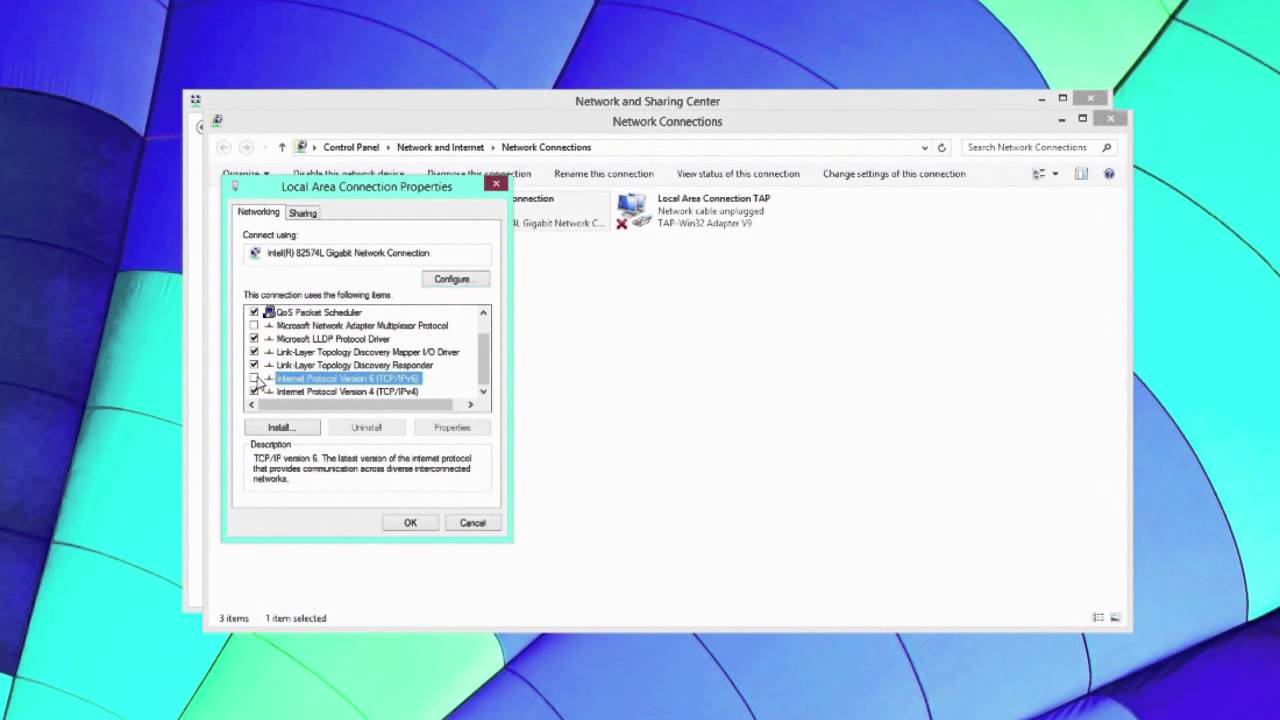Uncheck Internet Protocol Version 4 (TCP/IPv4) checkbox
1280x720 pixels.
point(254,391)
